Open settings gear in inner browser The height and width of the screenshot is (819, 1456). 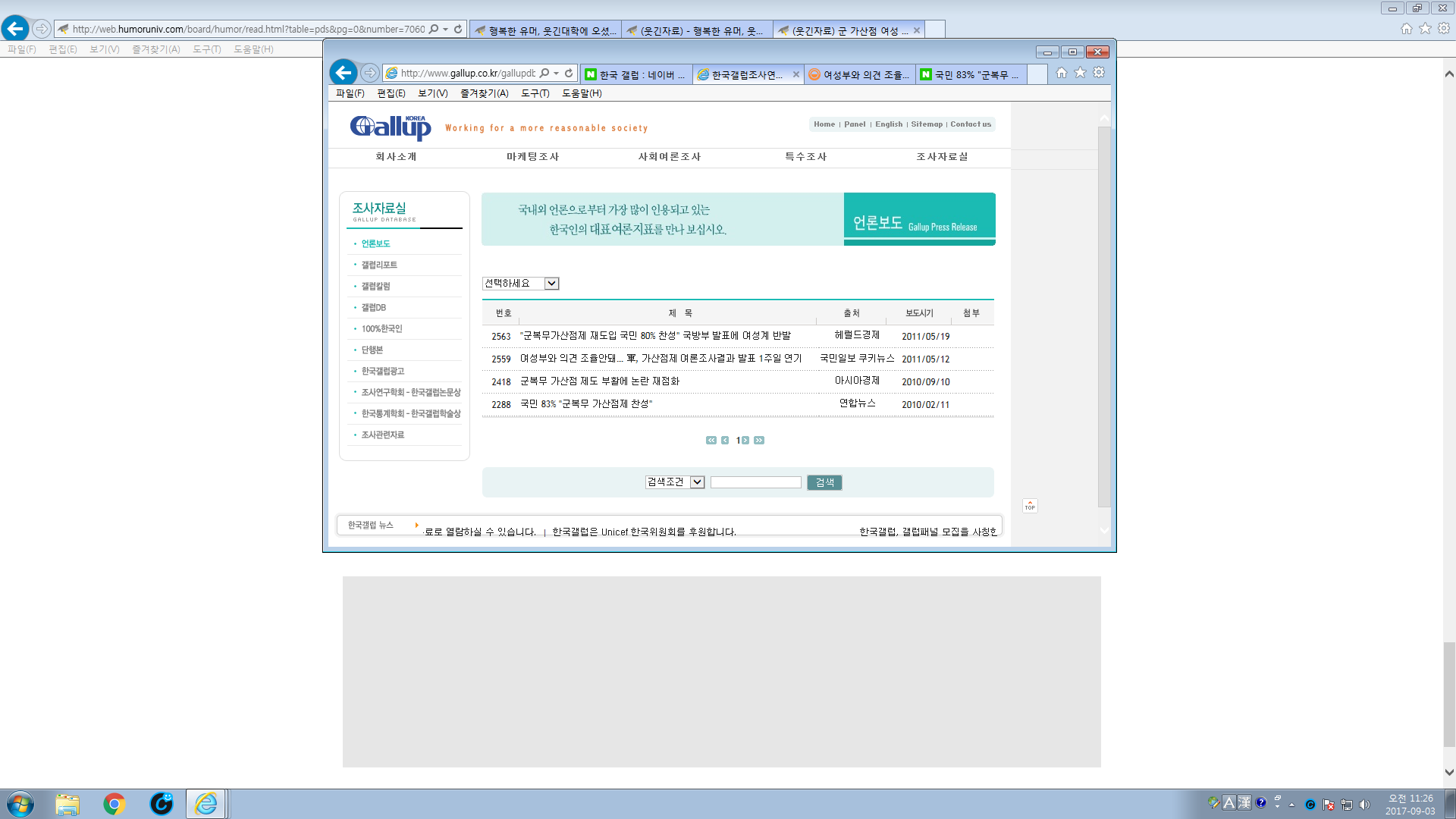[1099, 73]
